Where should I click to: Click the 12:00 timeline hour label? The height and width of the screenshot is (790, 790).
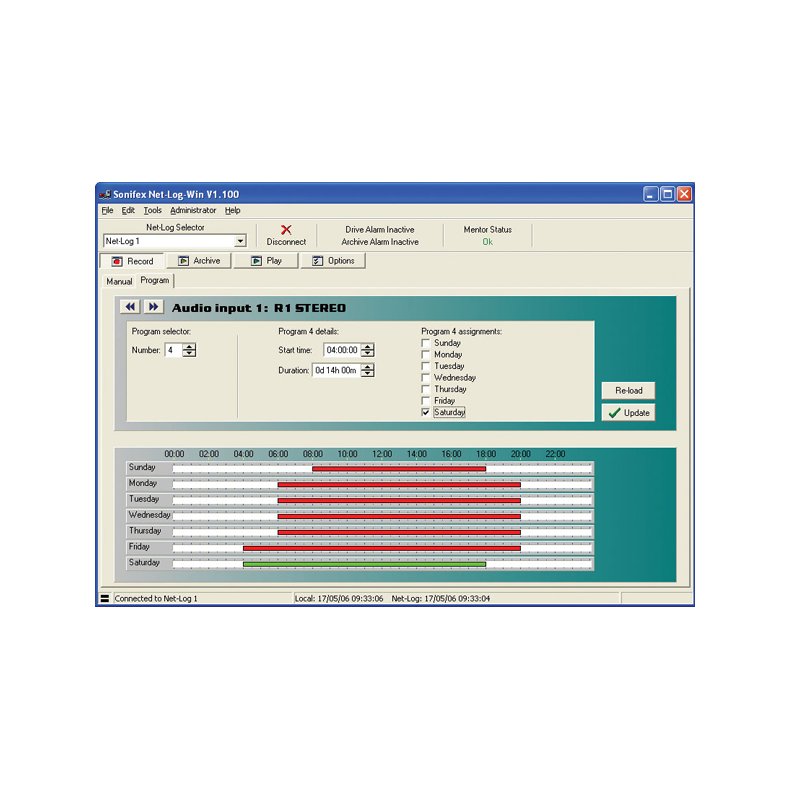pos(382,454)
